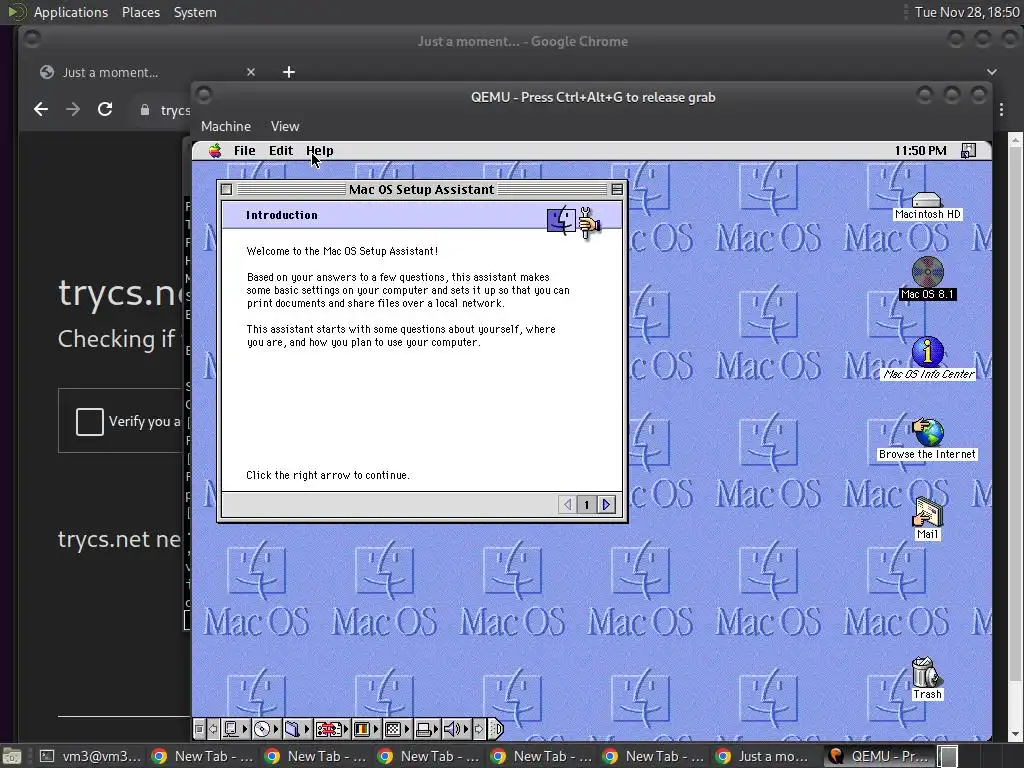
Task: Click the right arrow to continue the assistant
Action: (607, 504)
